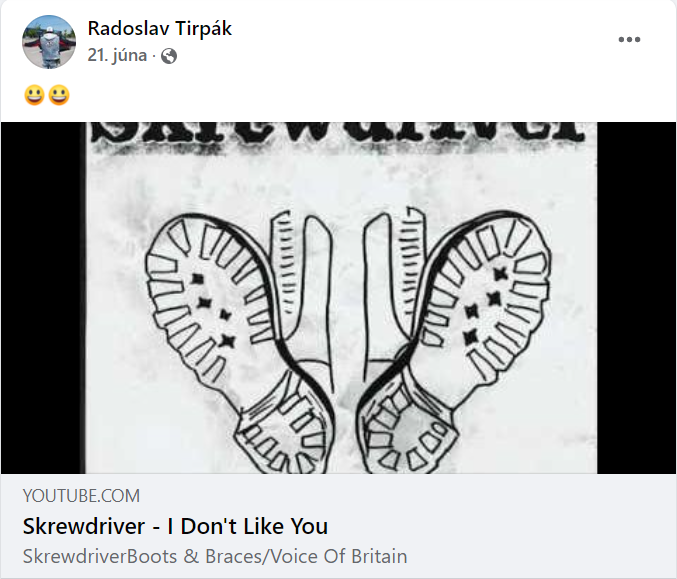This screenshot has height=579, width=677.
Task: Click the gray link preview footer card
Action: (x=338, y=526)
